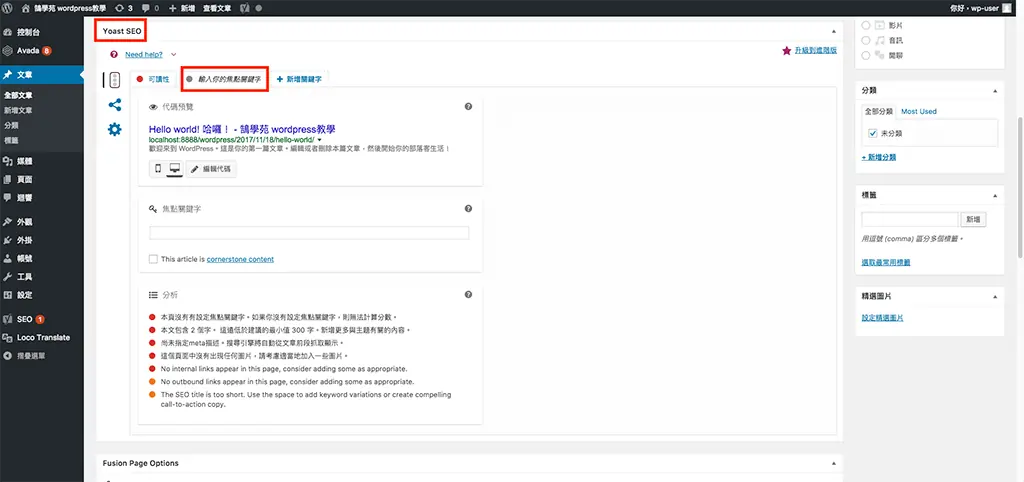Open the 文章 posts sidebar menu
Screen dimensions: 1024x482
[42, 74]
